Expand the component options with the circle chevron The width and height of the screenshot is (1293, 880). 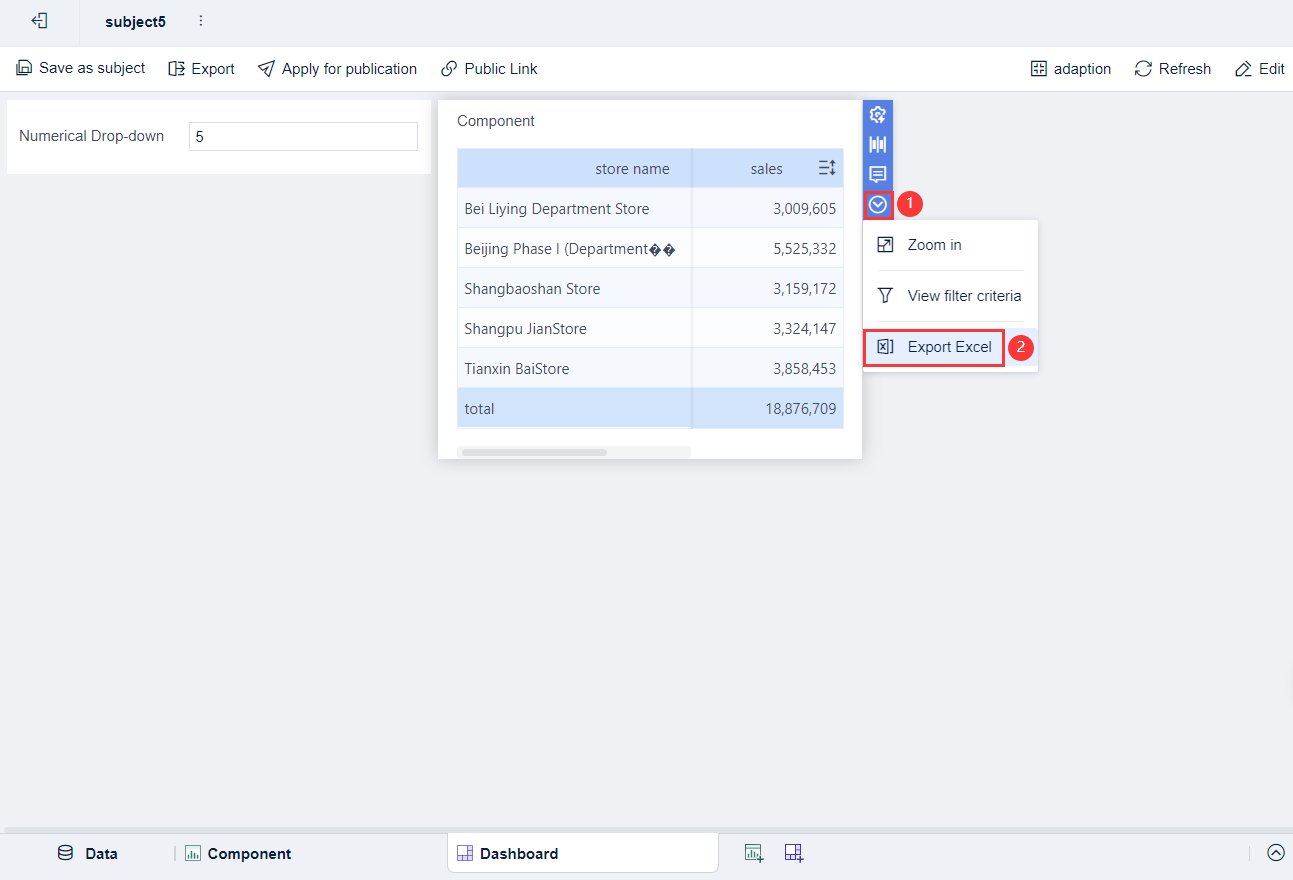tap(877, 204)
